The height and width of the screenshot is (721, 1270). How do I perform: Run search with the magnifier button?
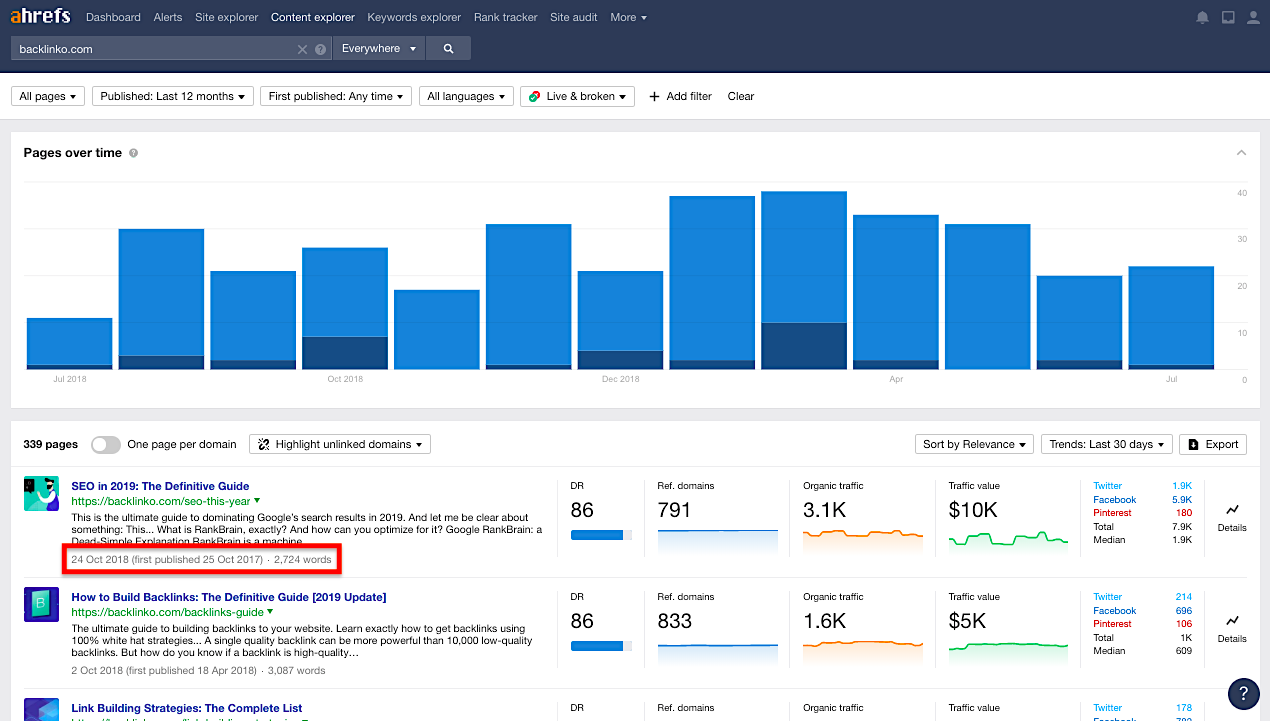coord(448,48)
